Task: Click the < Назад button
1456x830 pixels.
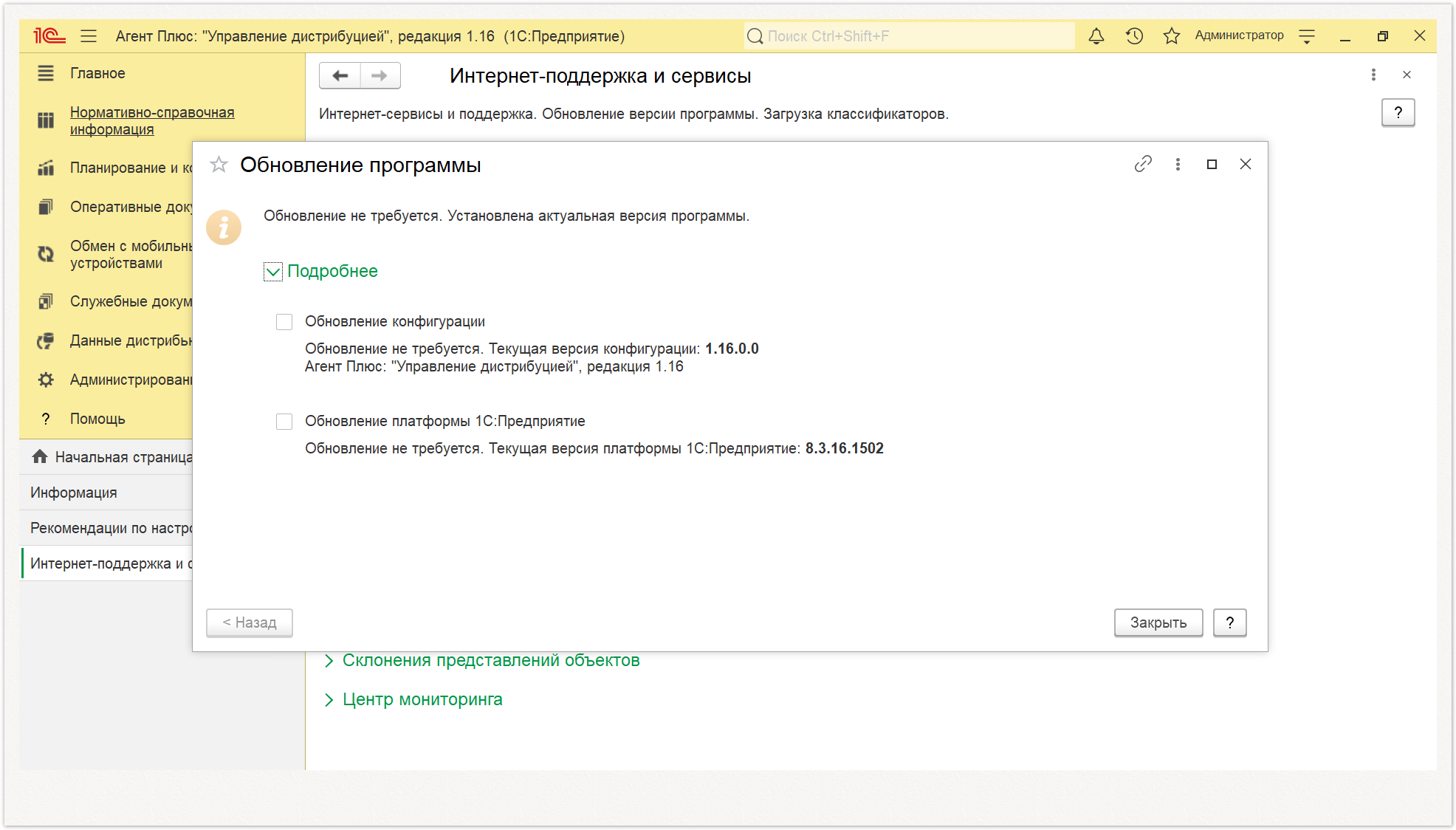Action: [250, 622]
